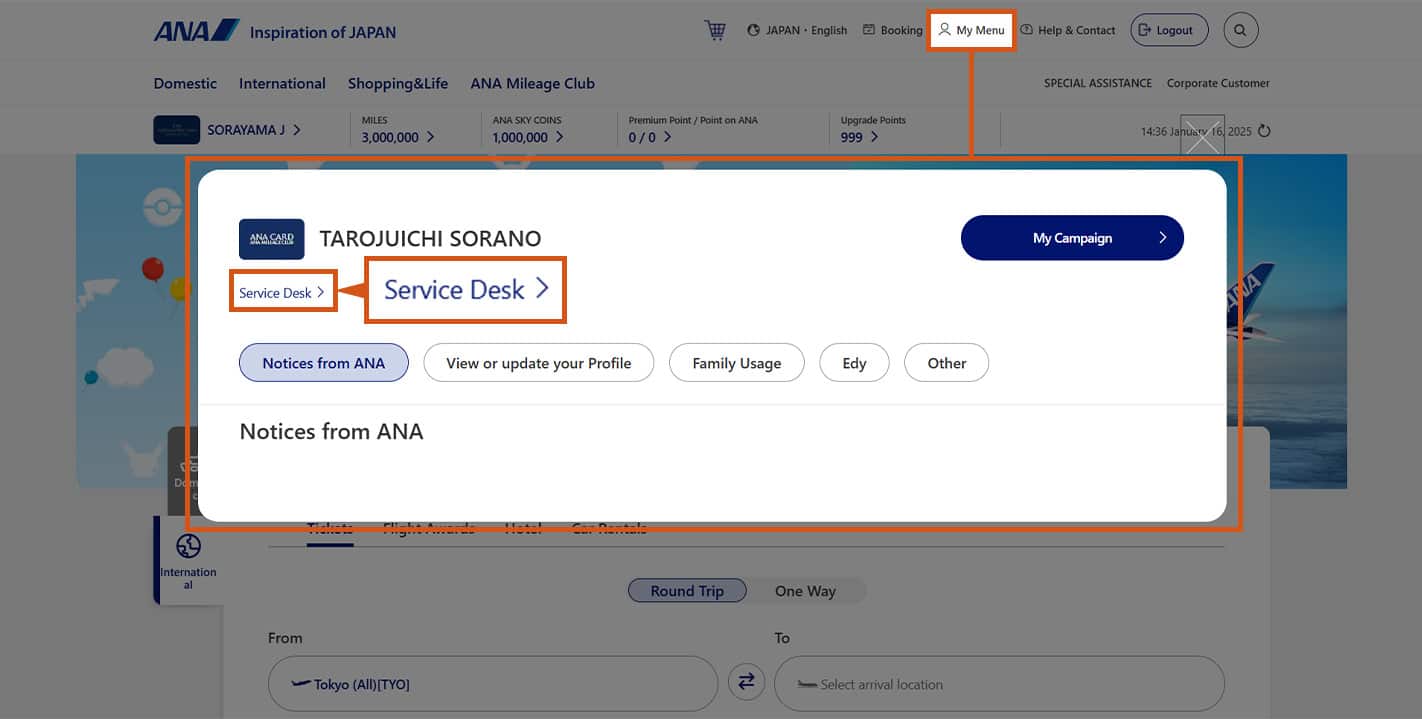Switch to the One Way option

pos(805,591)
